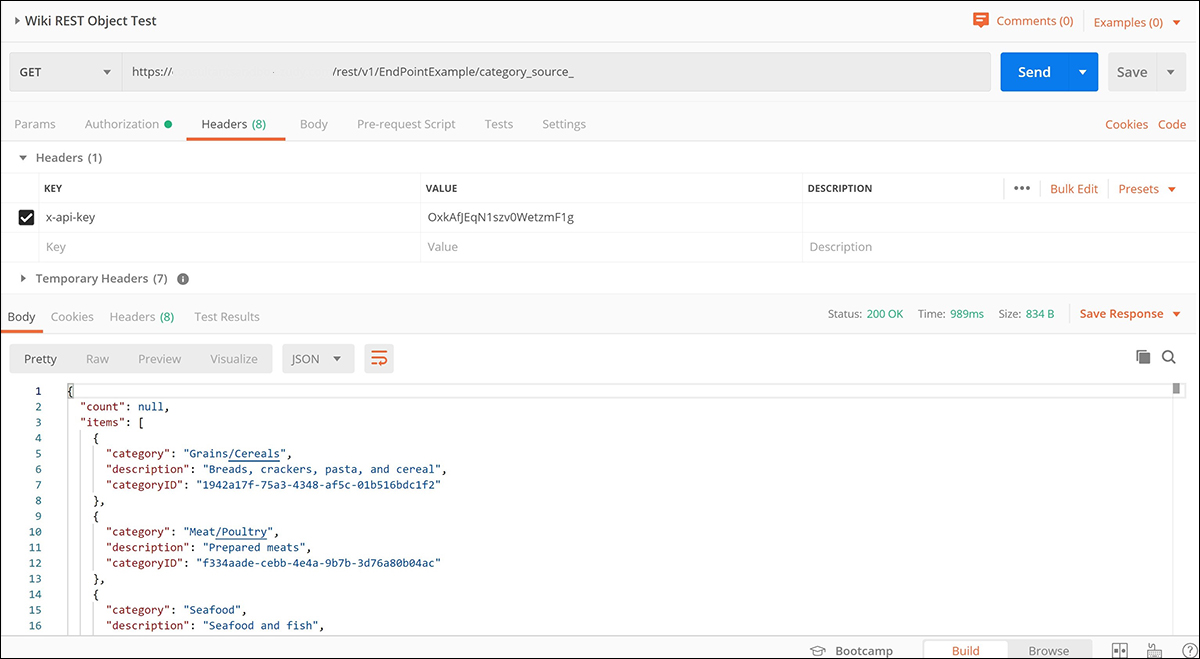This screenshot has width=1200, height=659.
Task: Click the Comments speech bubble icon
Action: [981, 20]
